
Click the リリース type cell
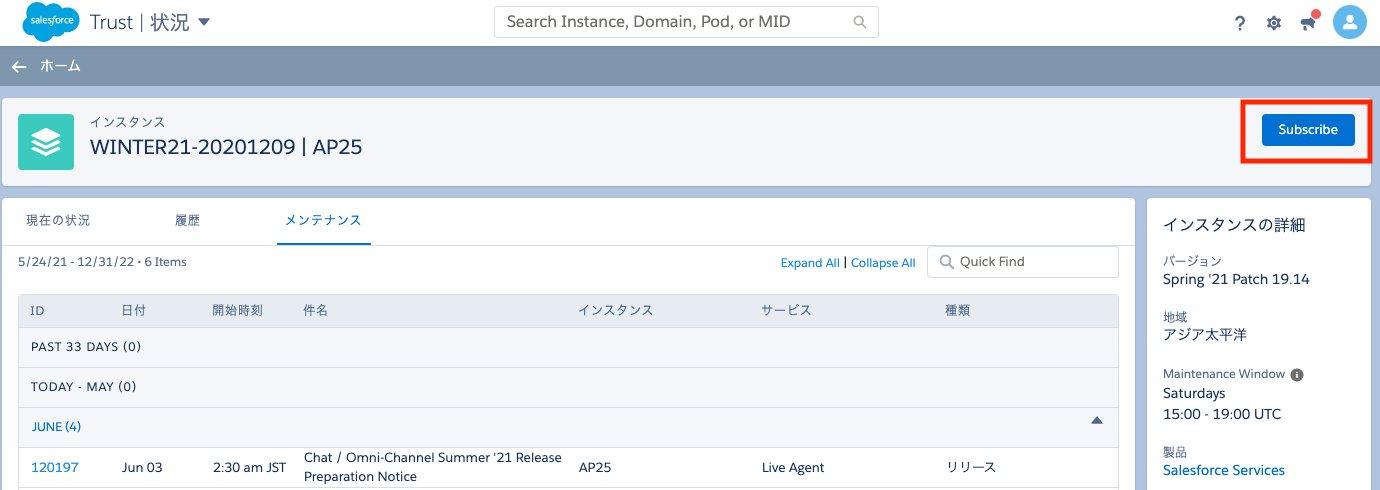971,467
